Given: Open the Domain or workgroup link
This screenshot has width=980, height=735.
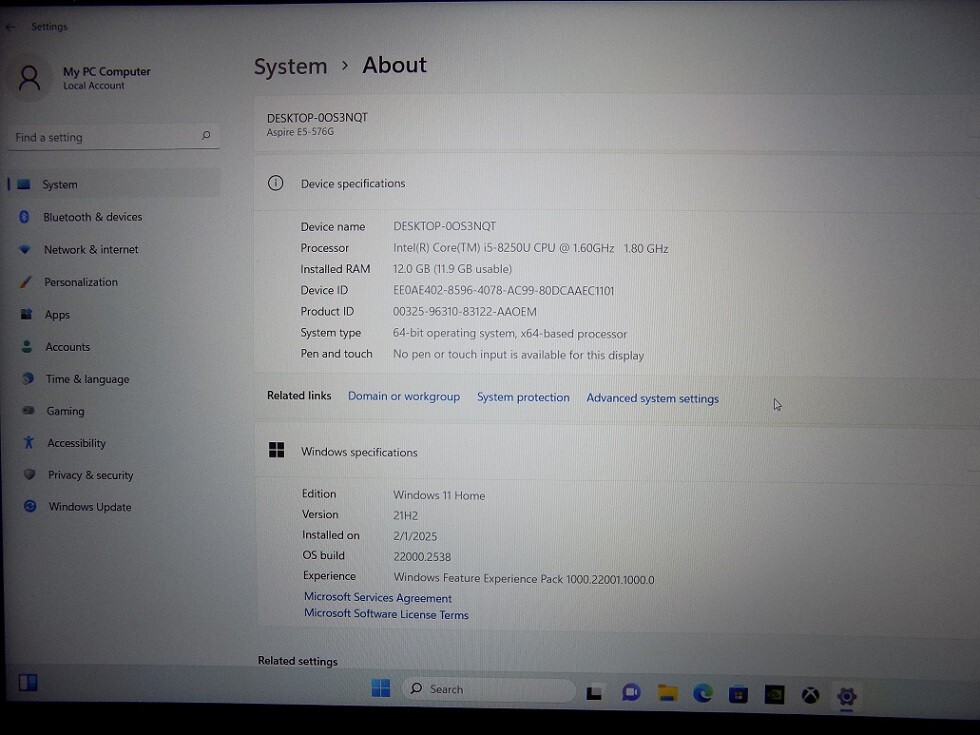Looking at the screenshot, I should [404, 396].
